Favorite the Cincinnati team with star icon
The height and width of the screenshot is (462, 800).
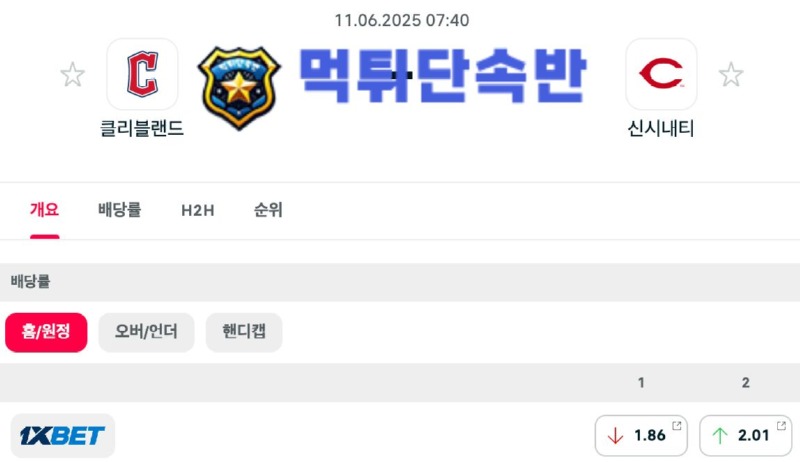click(x=731, y=74)
